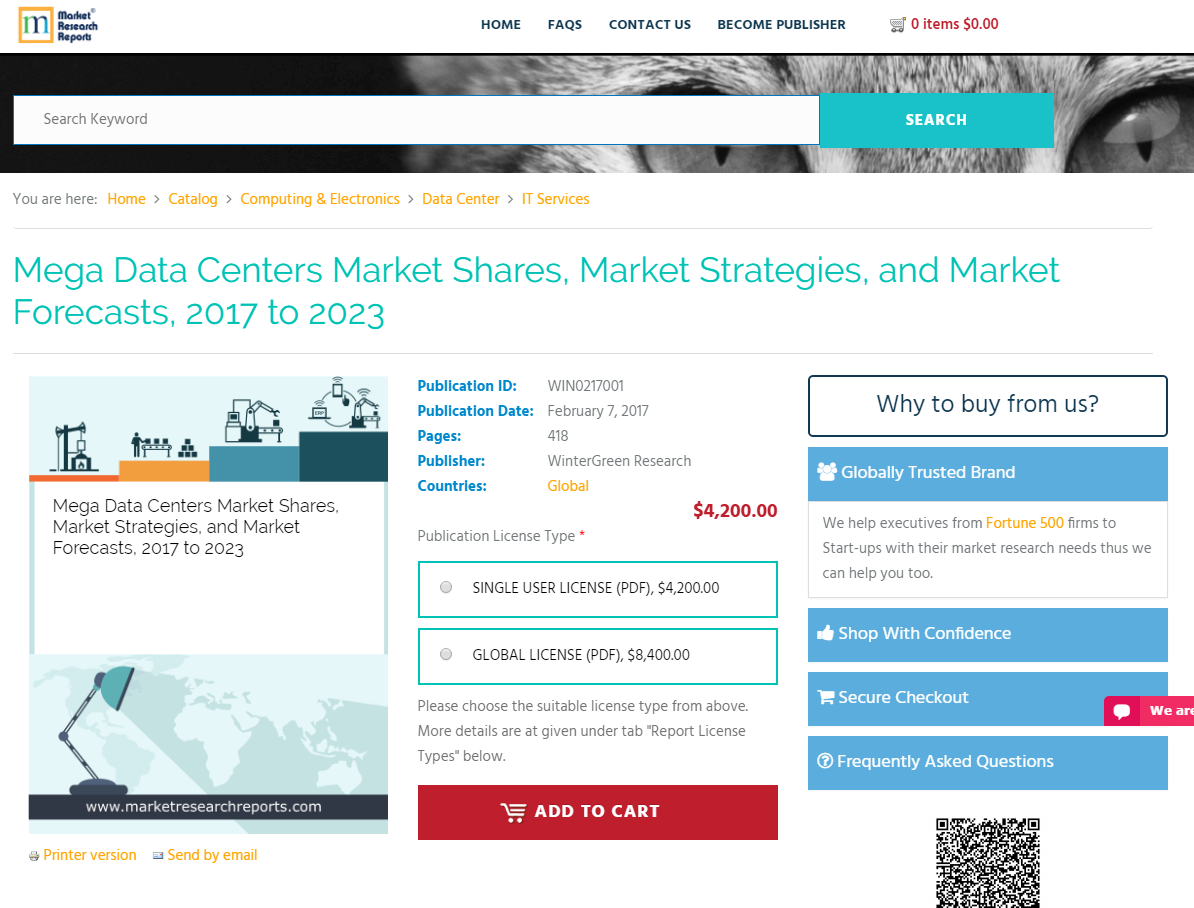Viewport: 1194px width, 908px height.
Task: Open the Data Center breadcrumb link
Action: 460,199
